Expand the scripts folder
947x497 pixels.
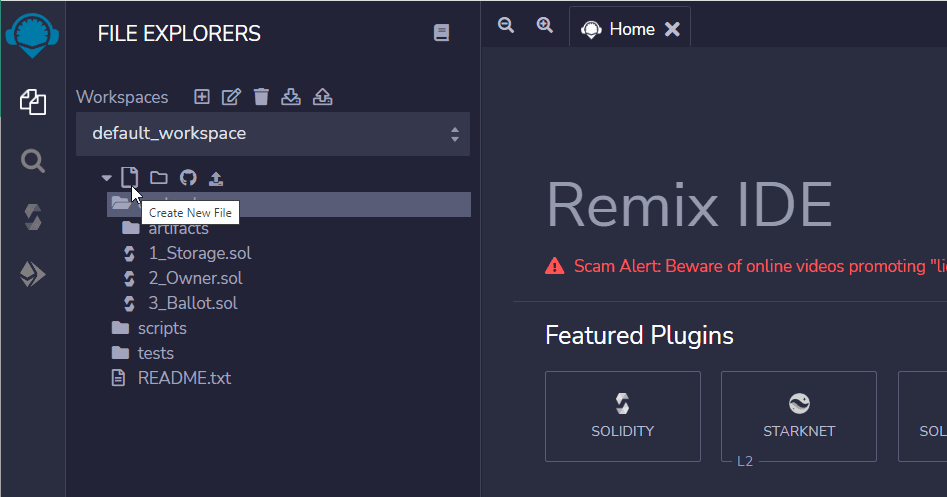pos(162,328)
